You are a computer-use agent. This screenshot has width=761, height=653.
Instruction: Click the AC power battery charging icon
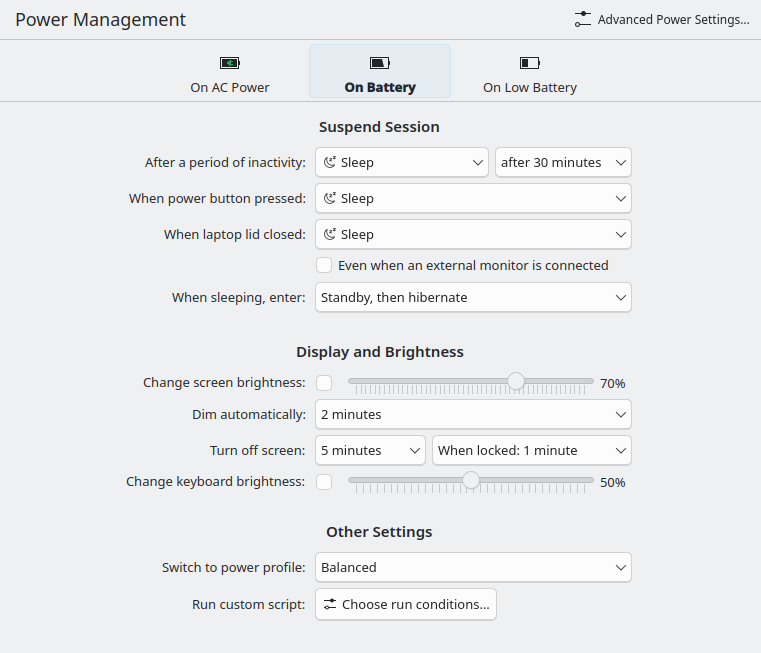point(230,63)
